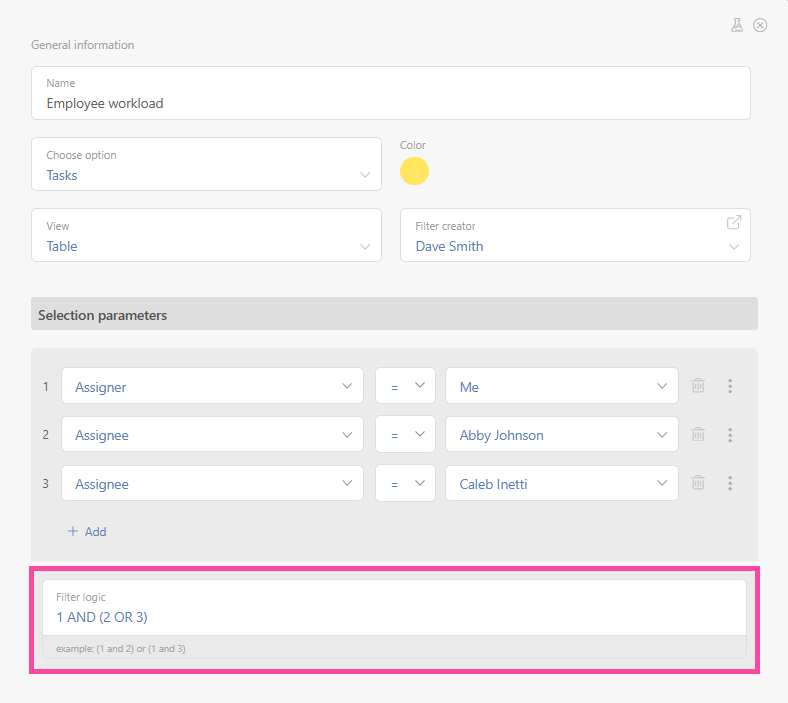The image size is (788, 703).
Task: Click the flask icon at top right
Action: (737, 25)
